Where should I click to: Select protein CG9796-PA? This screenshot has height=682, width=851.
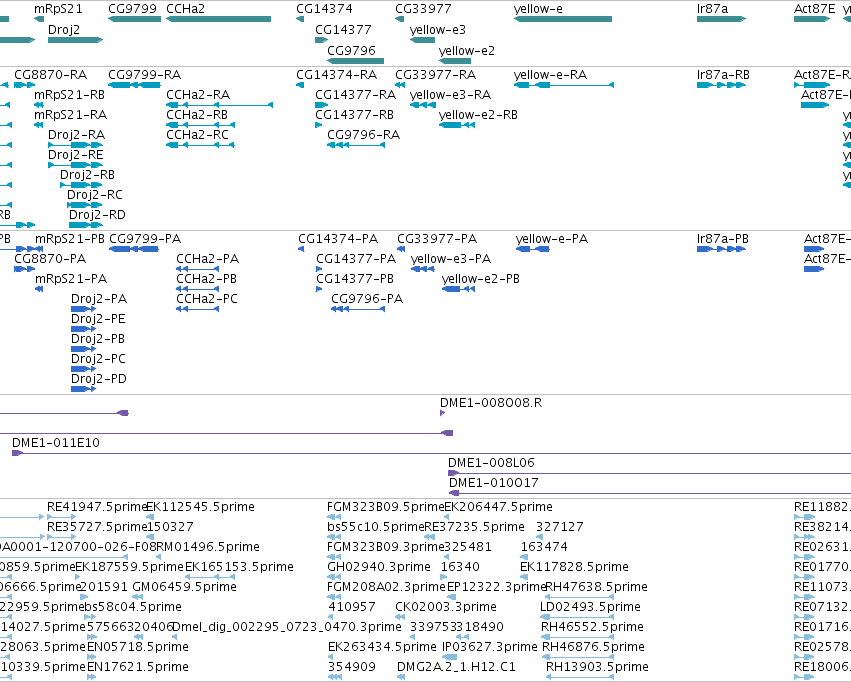358,309
